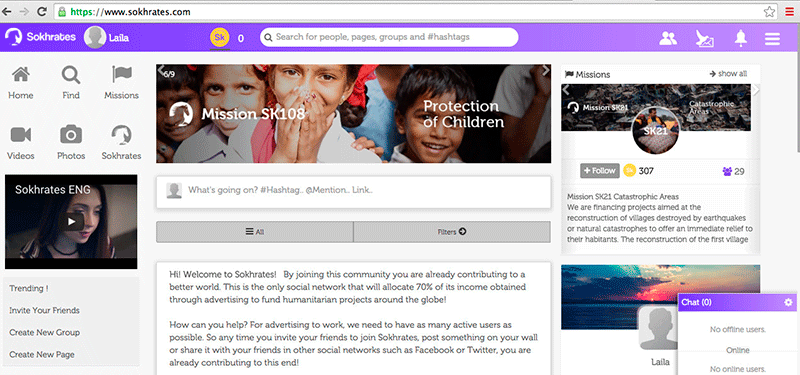Play the Sokhrates ENG video

click(71, 221)
